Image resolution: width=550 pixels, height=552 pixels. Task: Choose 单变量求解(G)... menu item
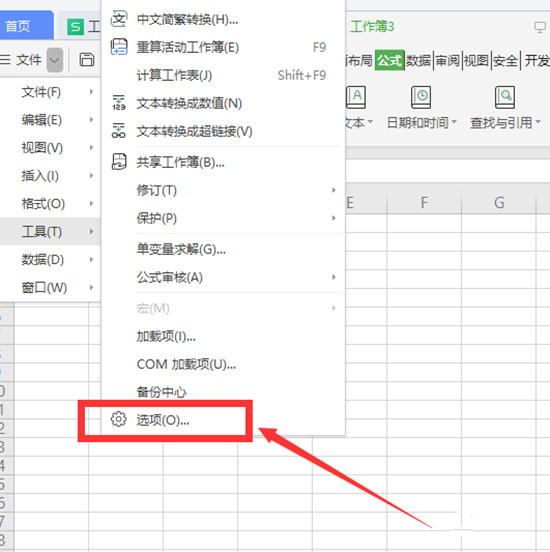tap(223, 249)
